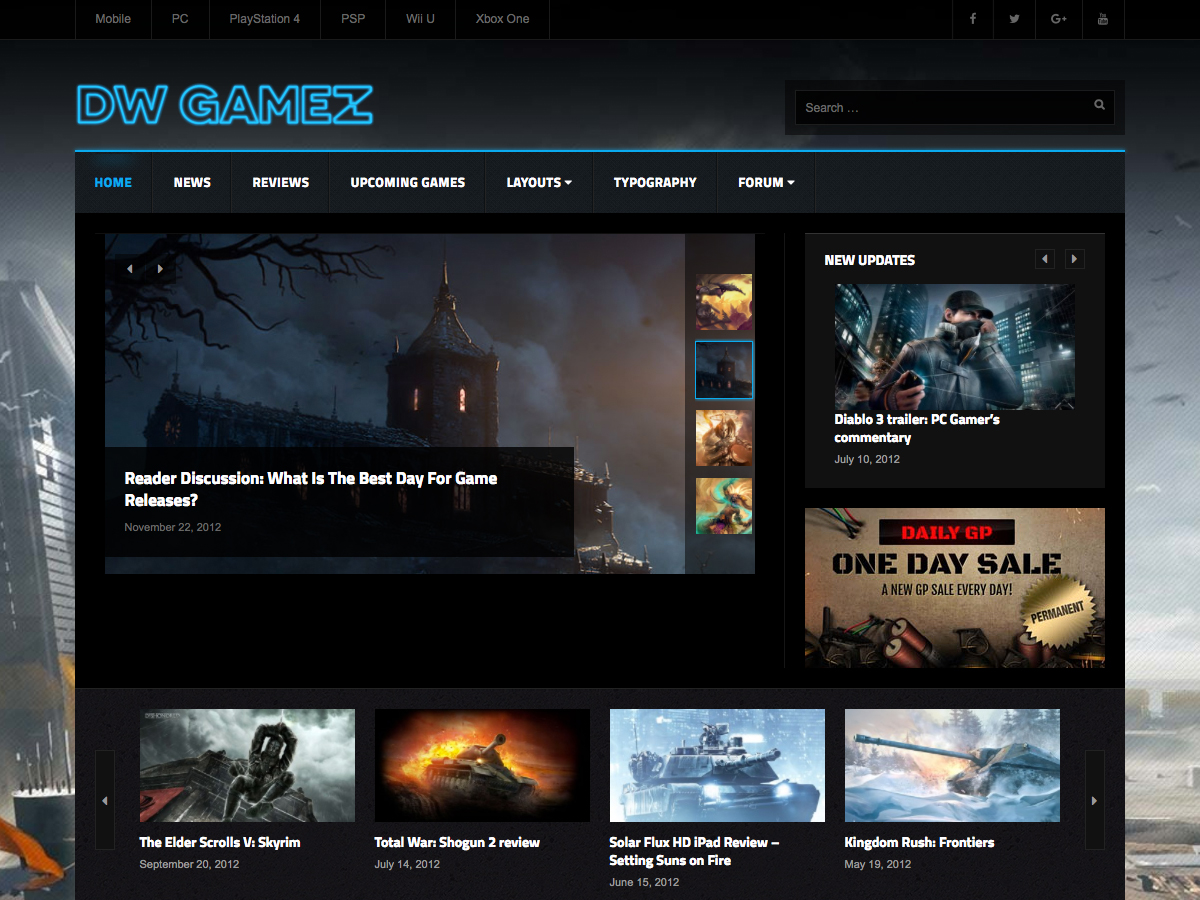The image size is (1200, 900).
Task: Show previous item in New Updates
Action: 1045,259
